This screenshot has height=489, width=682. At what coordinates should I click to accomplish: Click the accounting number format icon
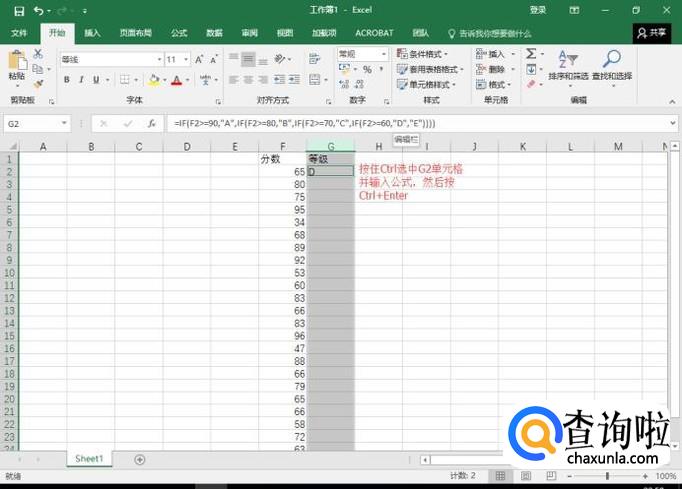[344, 68]
